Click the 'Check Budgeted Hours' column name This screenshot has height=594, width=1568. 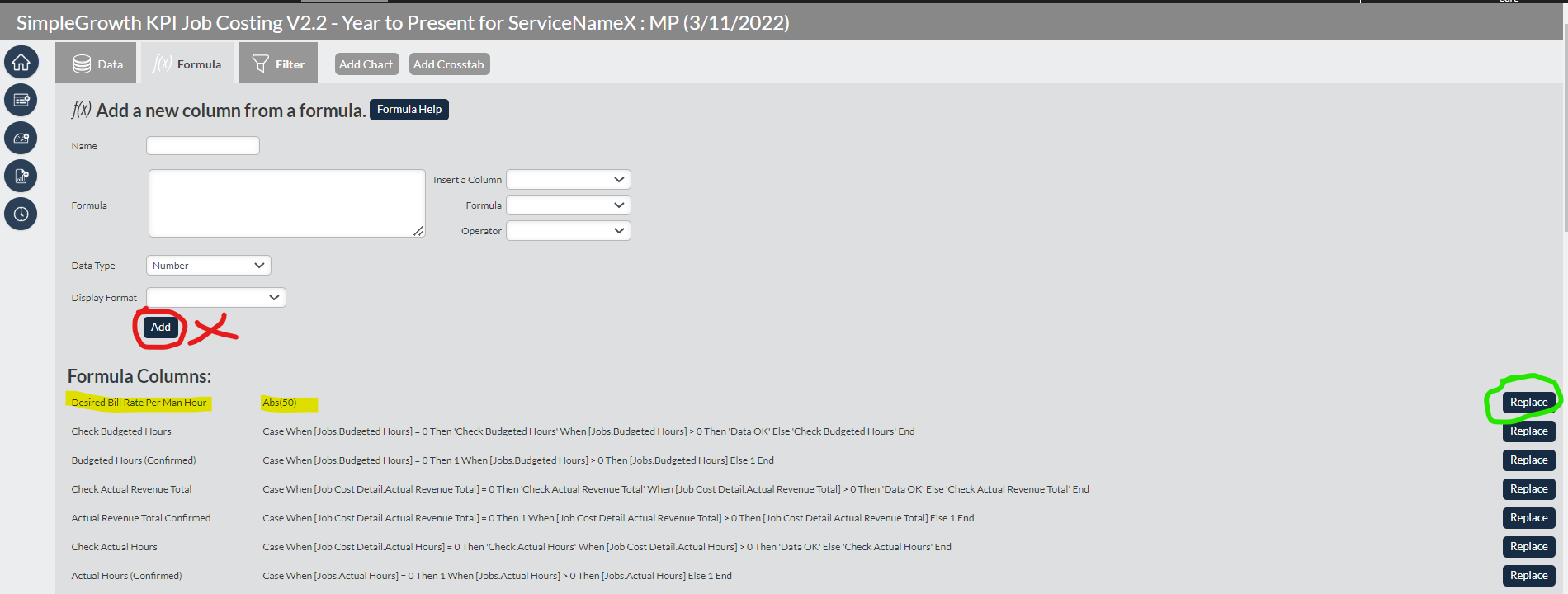(x=121, y=431)
